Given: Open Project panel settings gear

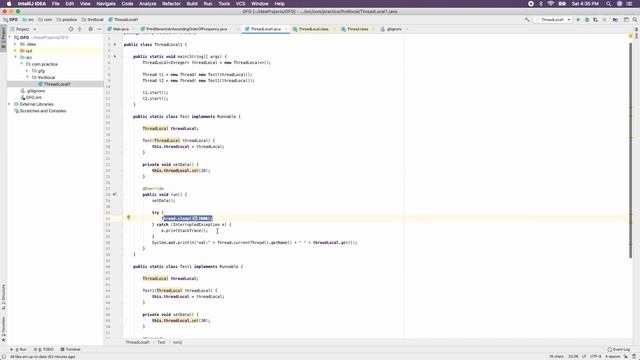Looking at the screenshot, I should click(91, 29).
